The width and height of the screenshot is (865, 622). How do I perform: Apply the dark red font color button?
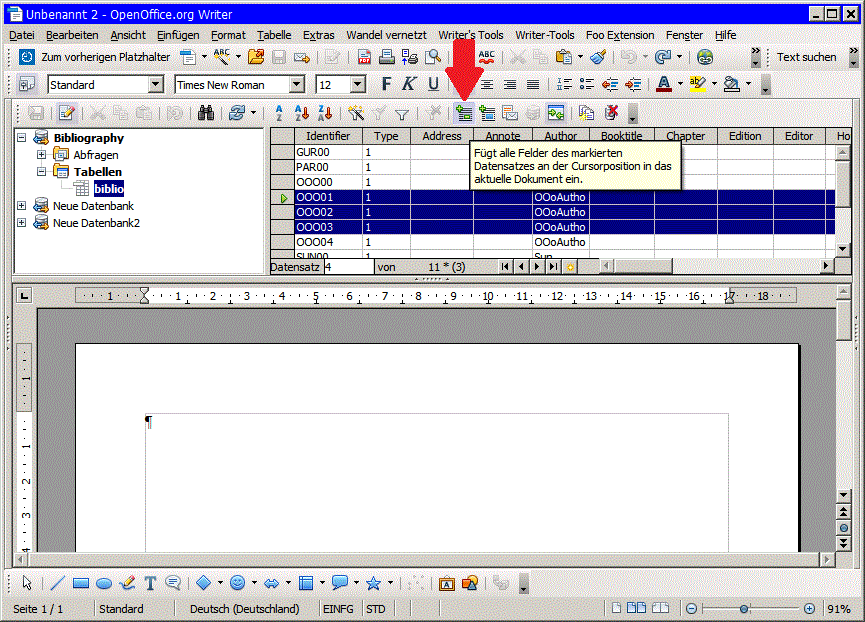tap(664, 84)
